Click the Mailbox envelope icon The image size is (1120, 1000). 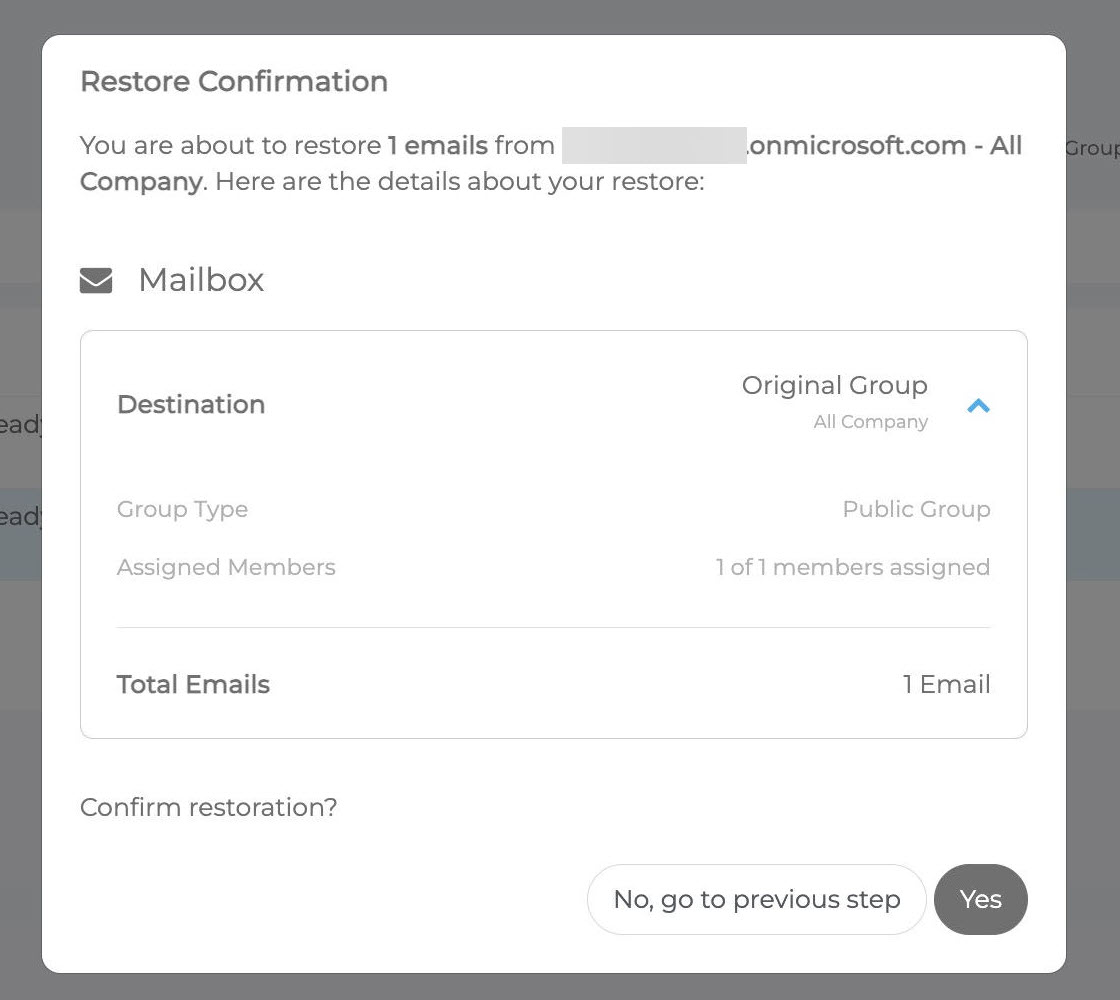pyautogui.click(x=96, y=280)
